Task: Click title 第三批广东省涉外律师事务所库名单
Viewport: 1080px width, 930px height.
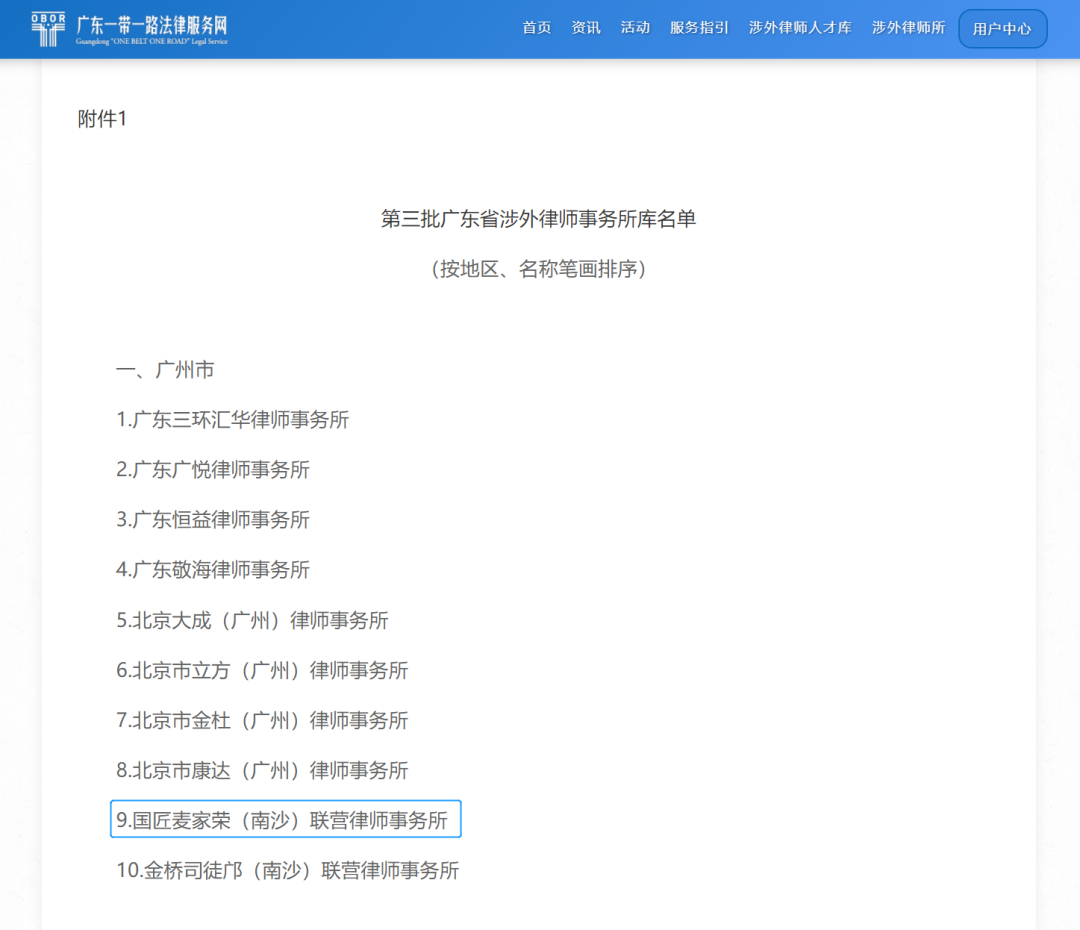Action: pyautogui.click(x=539, y=219)
